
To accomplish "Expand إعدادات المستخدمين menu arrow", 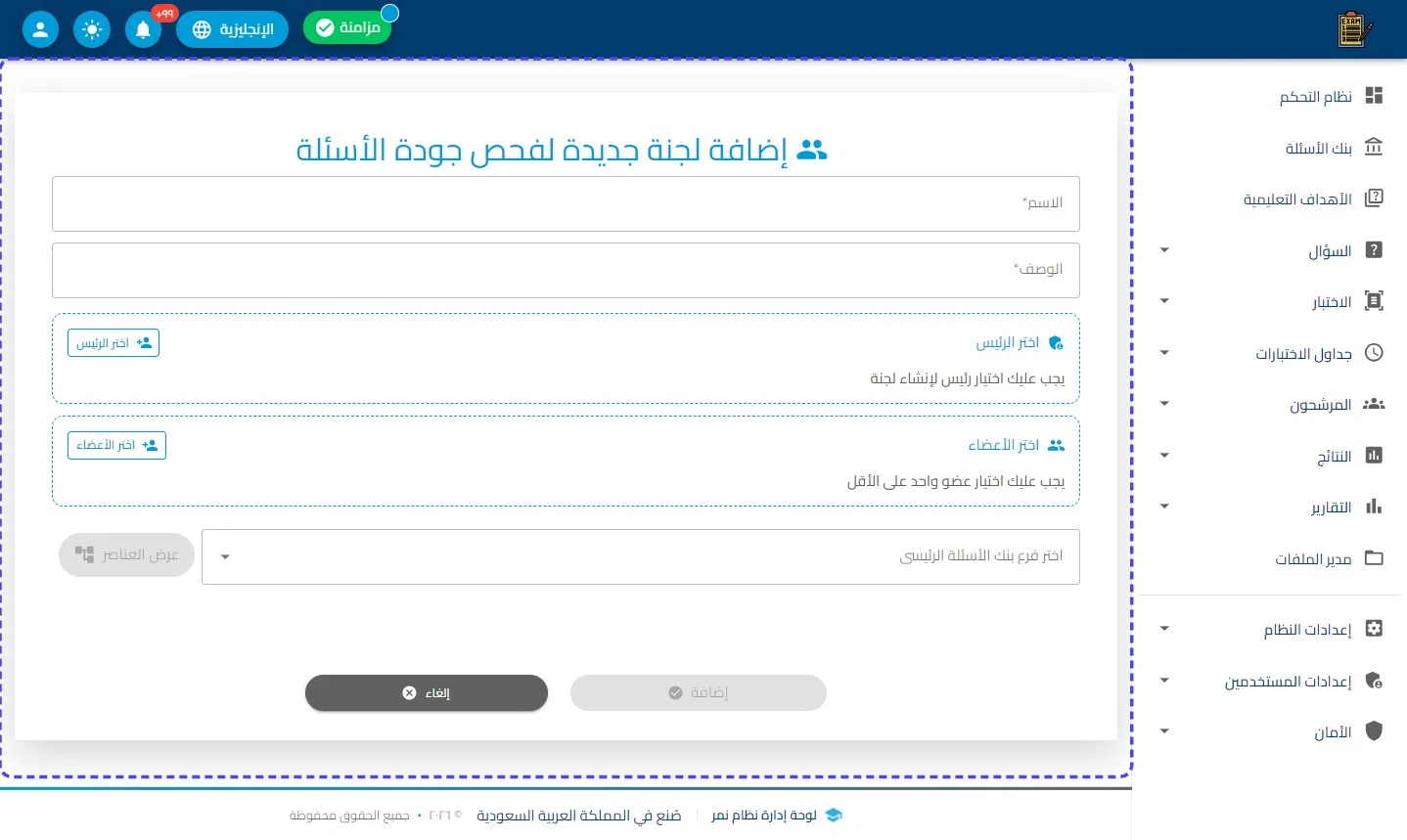I will tap(1164, 681).
